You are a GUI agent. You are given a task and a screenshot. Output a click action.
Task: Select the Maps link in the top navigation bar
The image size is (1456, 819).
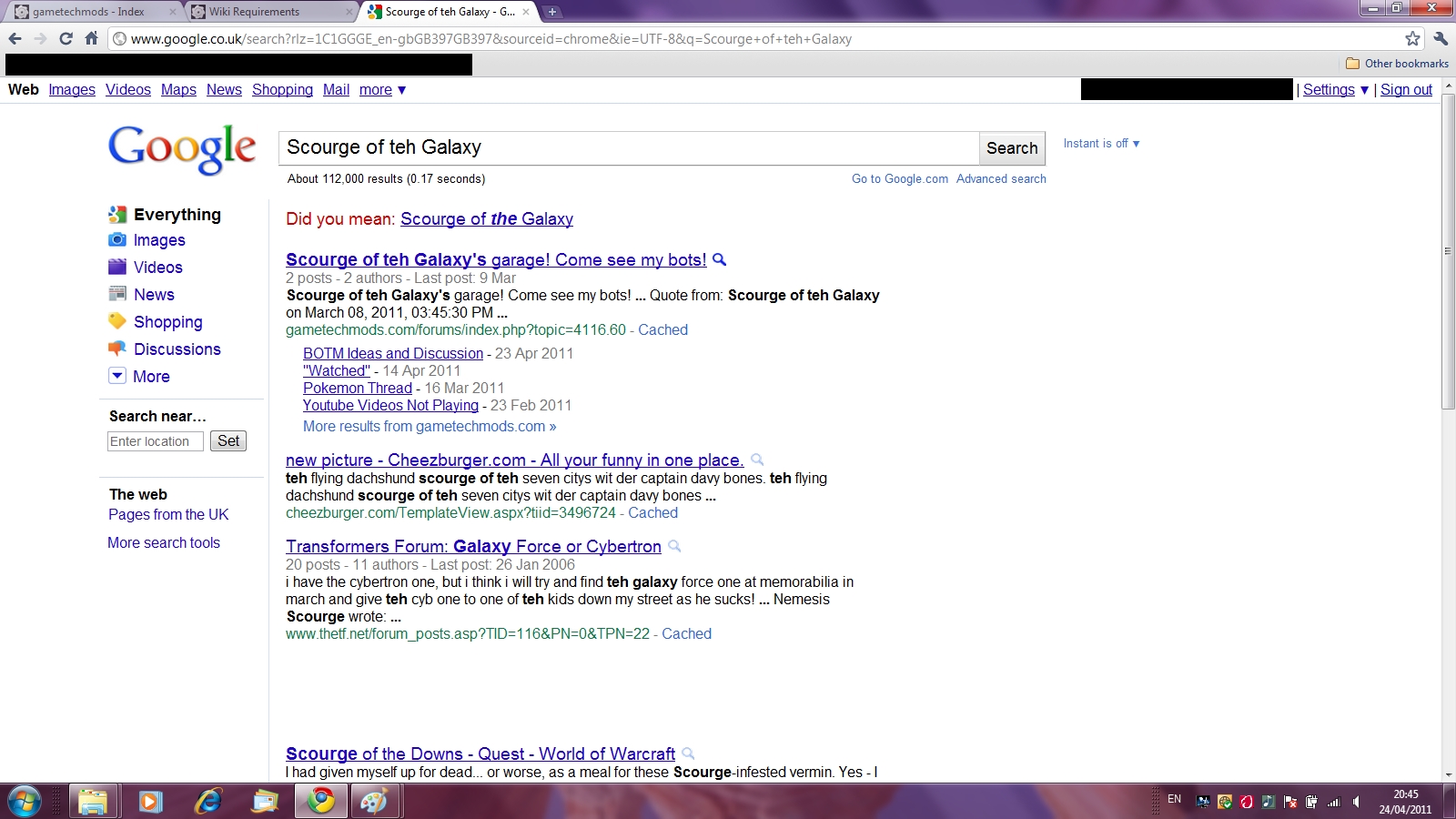178,89
